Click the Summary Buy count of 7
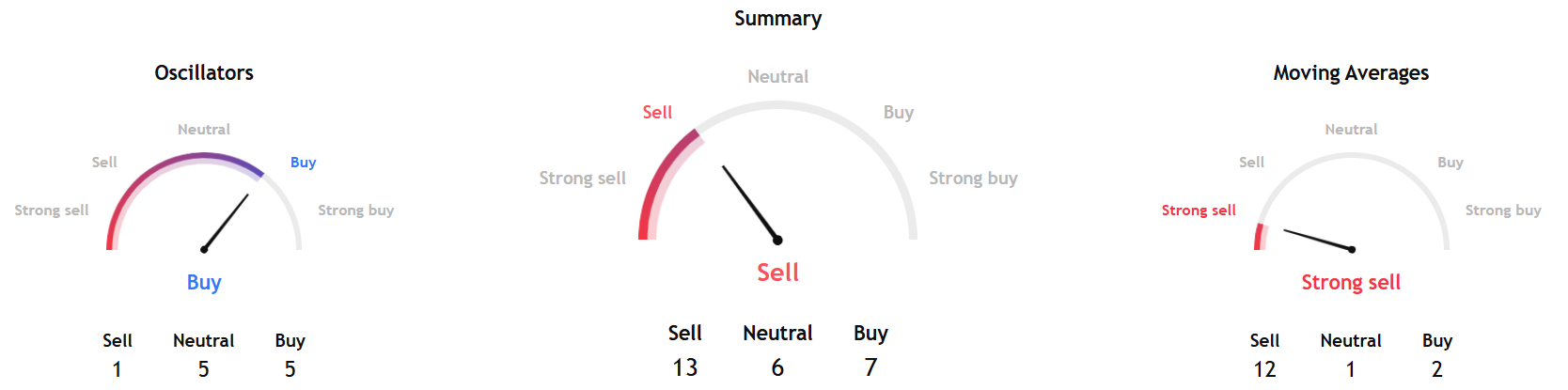Viewport: 1568px width, 390px height. pyautogui.click(x=870, y=367)
